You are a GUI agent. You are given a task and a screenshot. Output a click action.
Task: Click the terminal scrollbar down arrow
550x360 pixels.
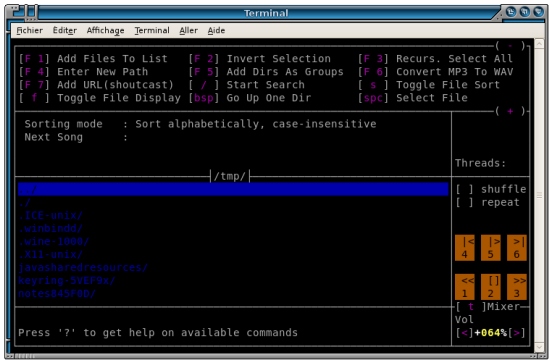pyautogui.click(x=539, y=347)
